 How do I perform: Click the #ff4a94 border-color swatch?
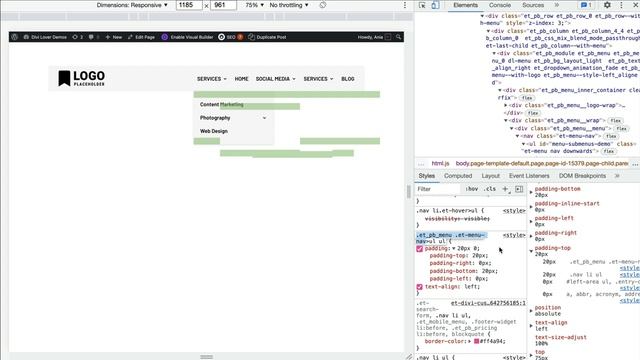coord(476,341)
